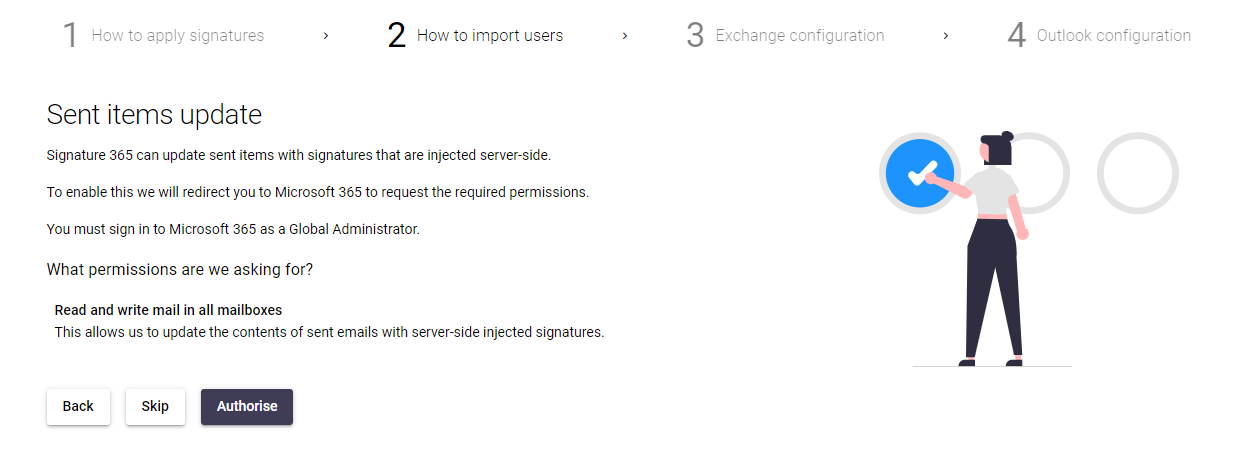Image resolution: width=1241 pixels, height=471 pixels.
Task: Go back with the Back button
Action: tap(78, 407)
